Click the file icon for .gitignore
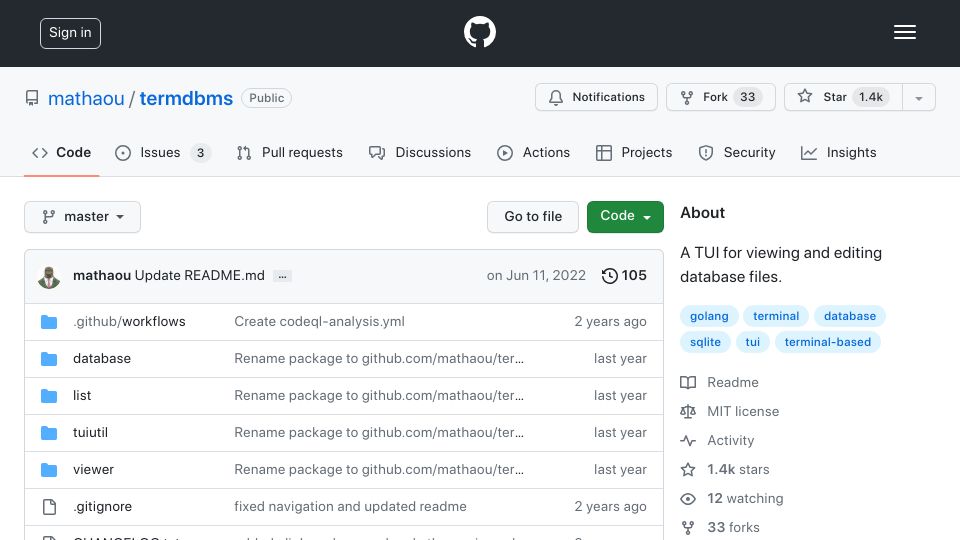The image size is (960, 540). tap(49, 507)
